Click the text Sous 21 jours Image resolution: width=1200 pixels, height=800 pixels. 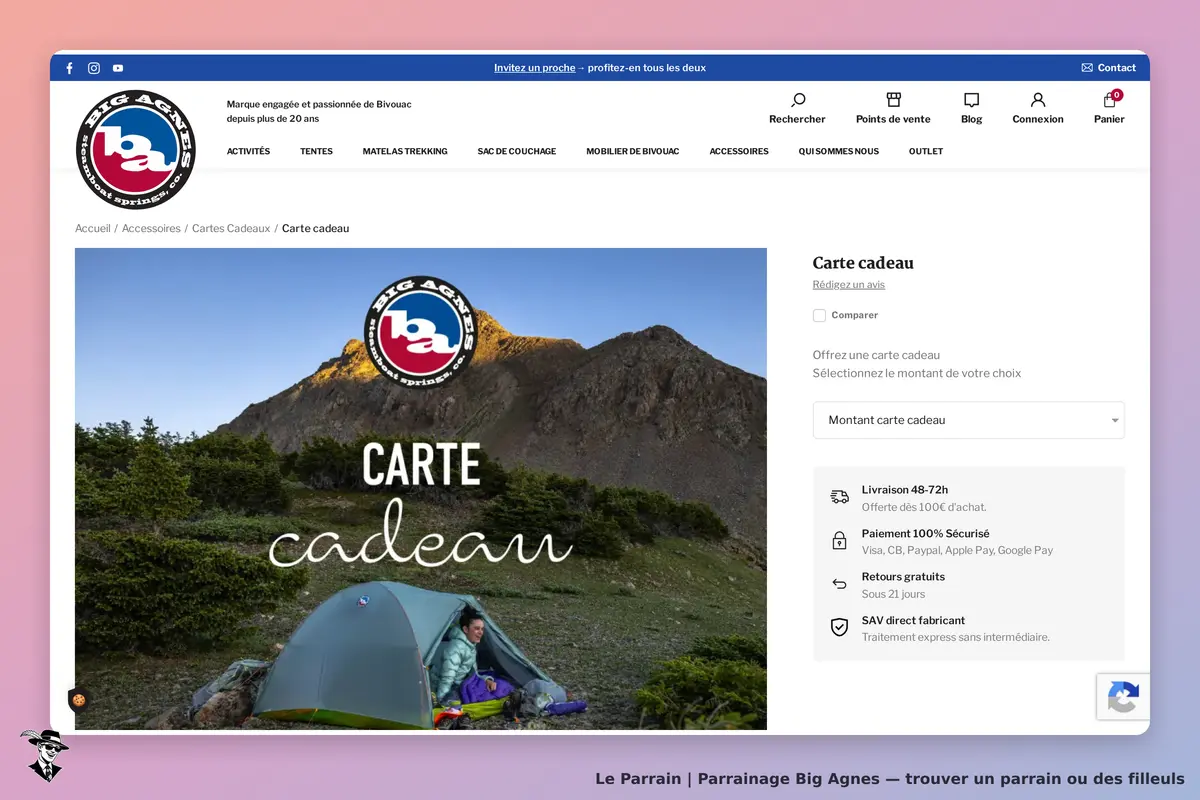(x=893, y=594)
